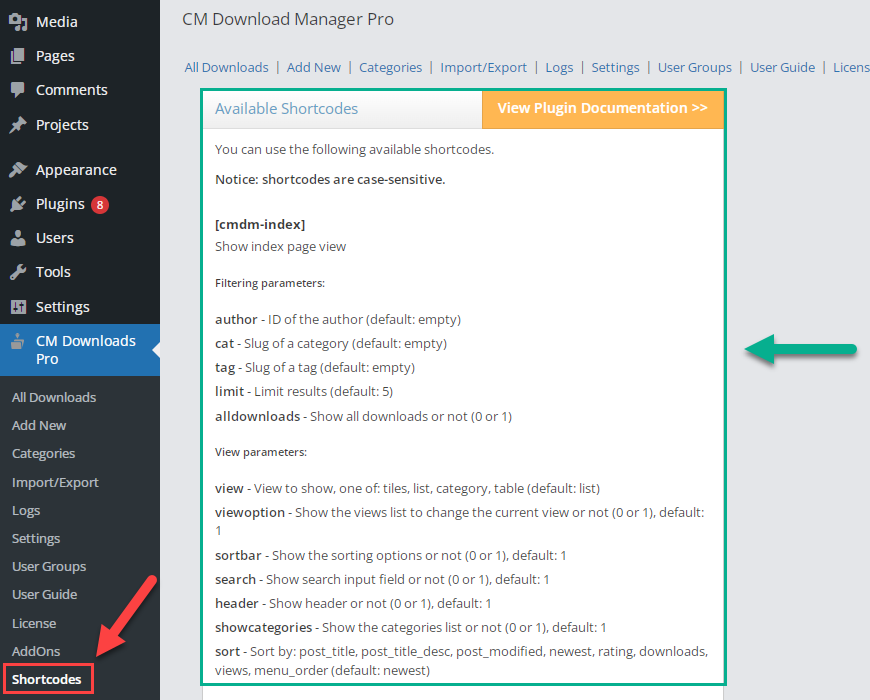The image size is (870, 700).
Task: Open Settings in CM Downloads submenu
Action: (x=36, y=539)
